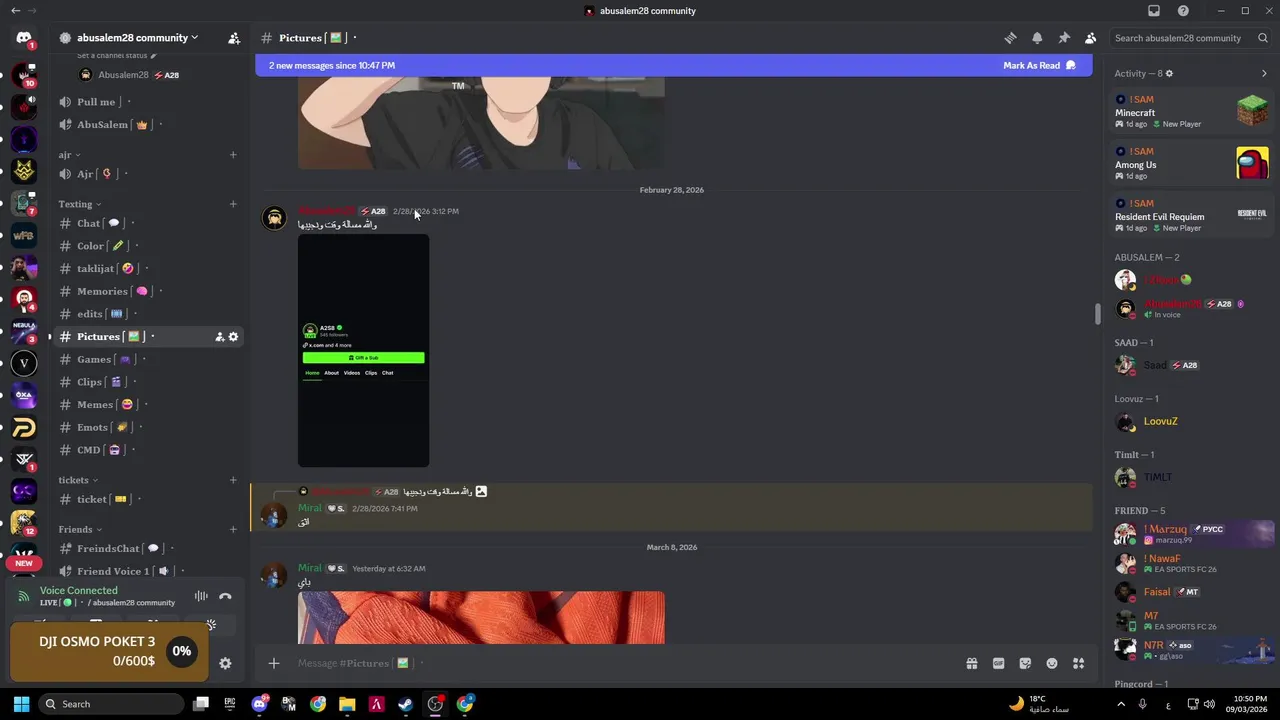Click Mark As Read button
Image resolution: width=1280 pixels, height=720 pixels.
(x=1039, y=66)
